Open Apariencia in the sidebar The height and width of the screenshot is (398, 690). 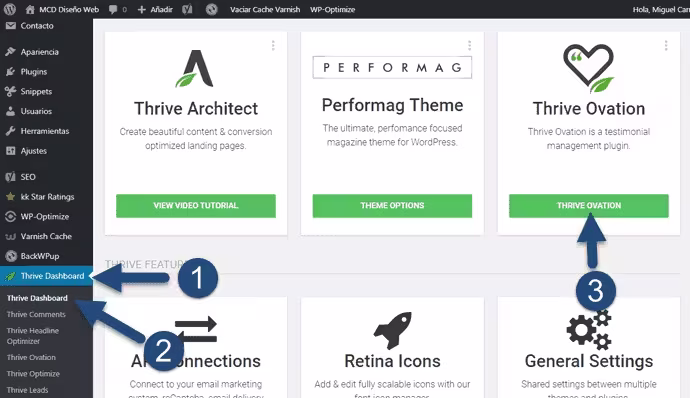click(x=40, y=52)
